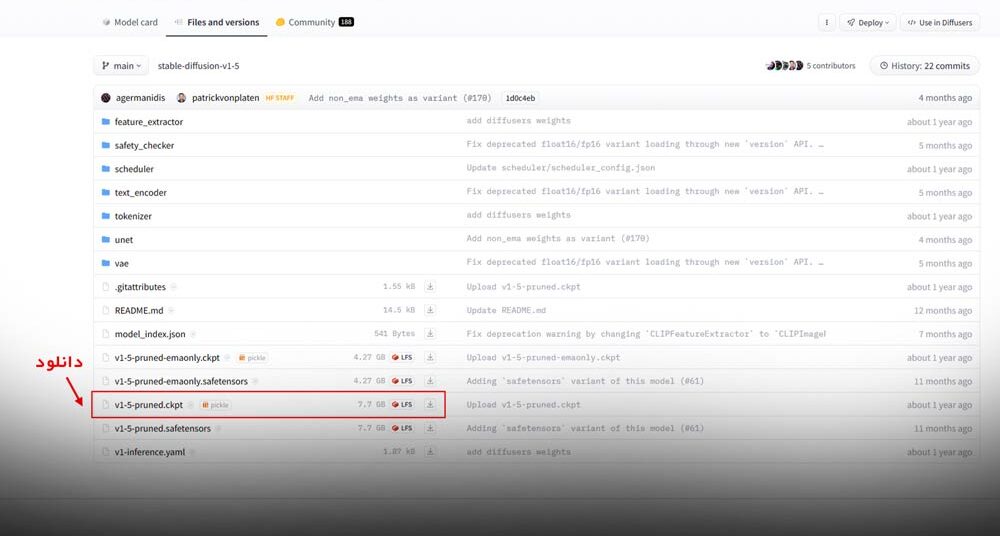Open the Community tab
Screen dimensions: 1000x536
pos(314,22)
